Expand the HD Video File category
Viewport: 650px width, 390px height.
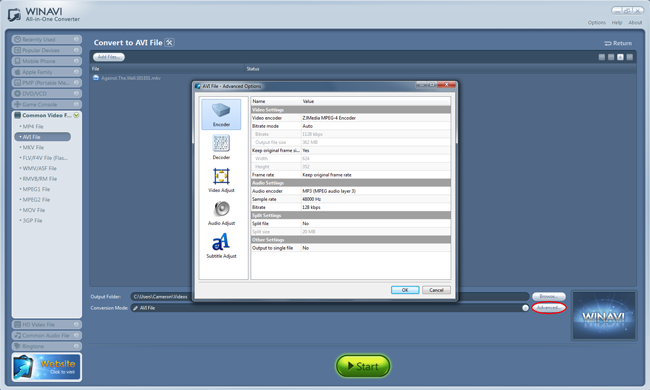[46, 325]
